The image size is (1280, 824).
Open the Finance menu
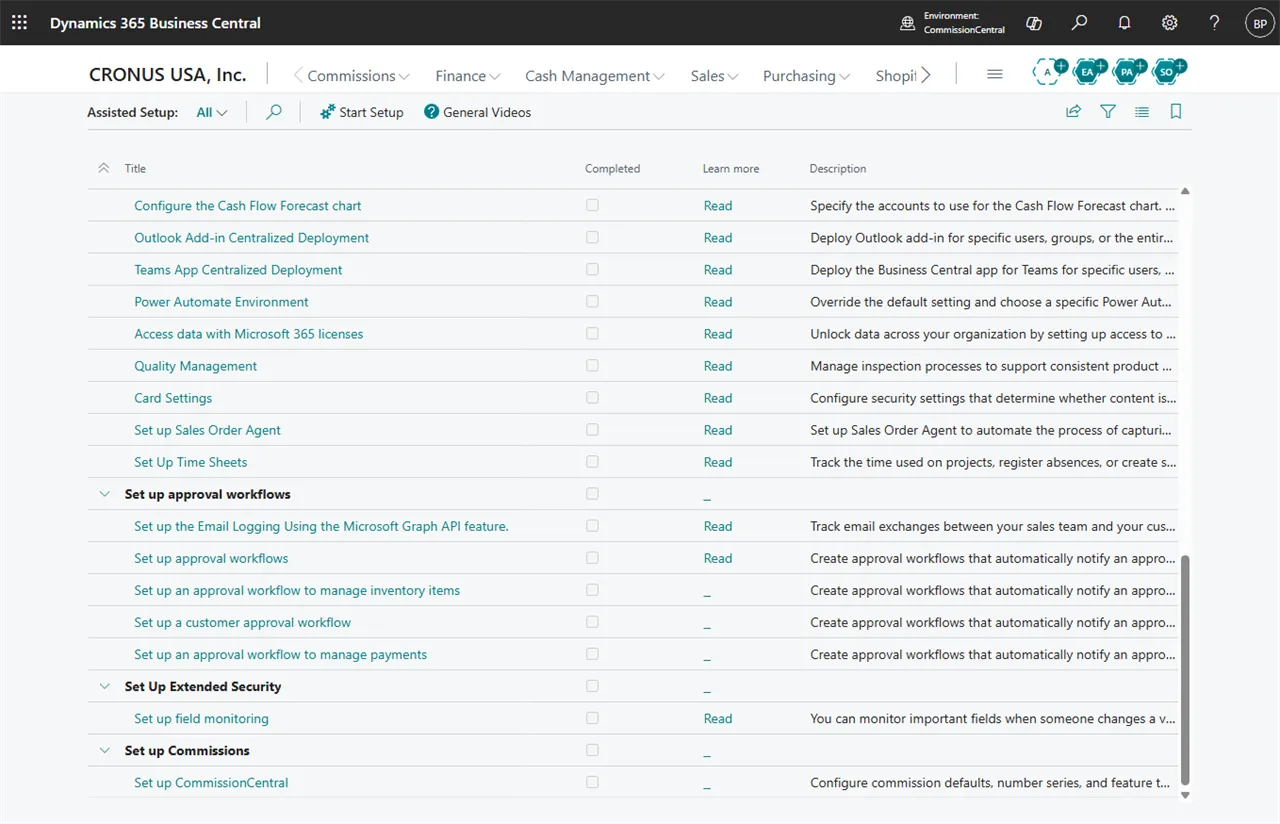467,75
